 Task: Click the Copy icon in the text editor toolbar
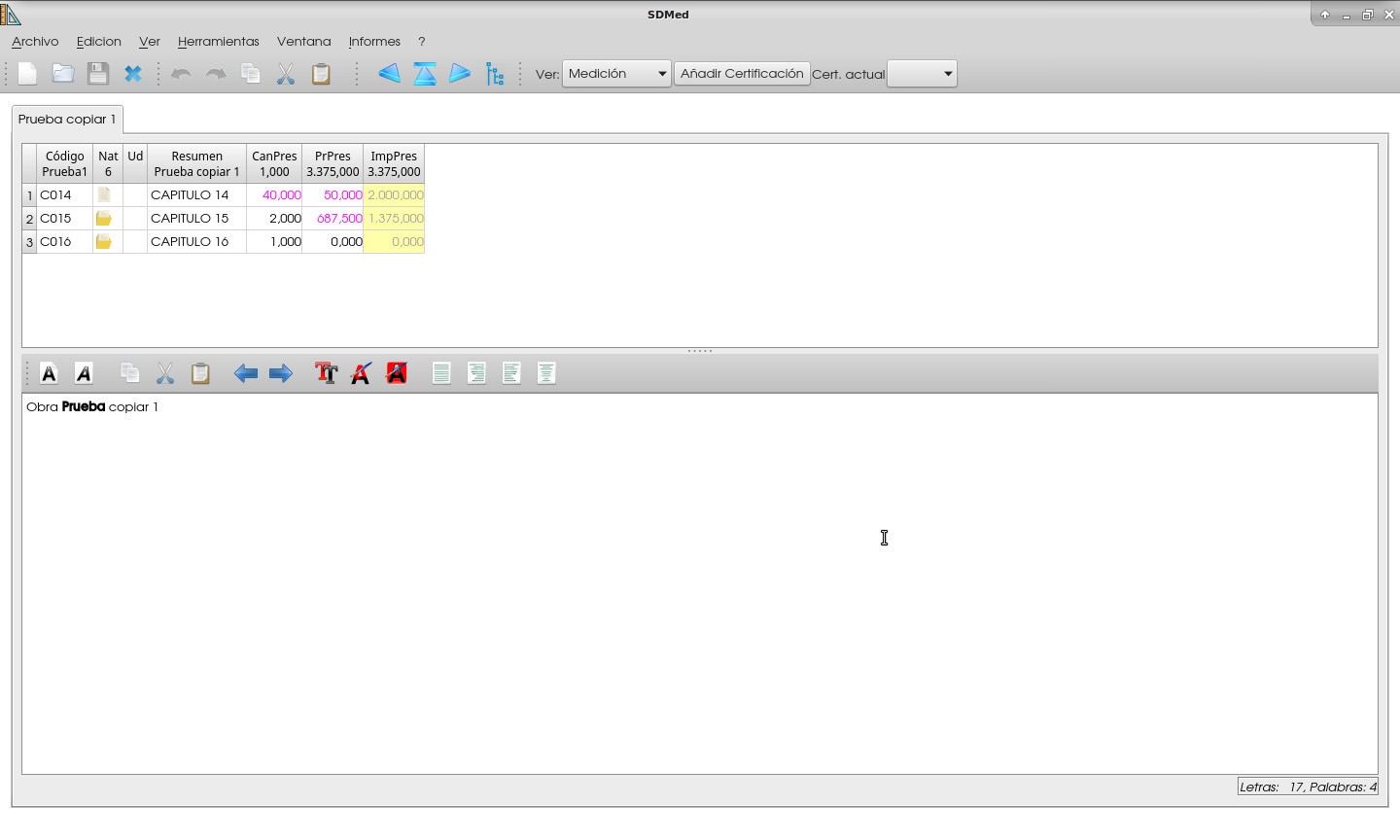(130, 373)
